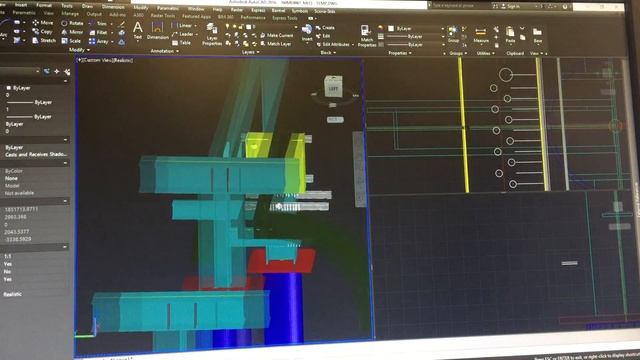Image resolution: width=640 pixels, height=360 pixels.
Task: Click Create block tool
Action: [325, 28]
